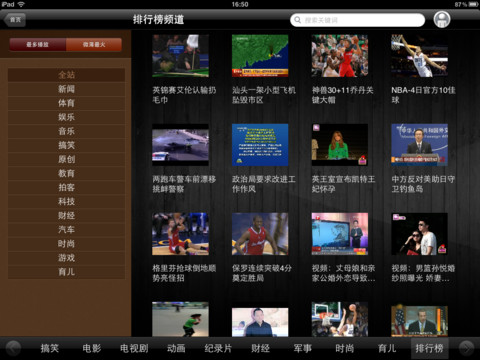The width and height of the screenshot is (480, 360).
Task: Switch to the 最多播放 segment
Action: 38,44
